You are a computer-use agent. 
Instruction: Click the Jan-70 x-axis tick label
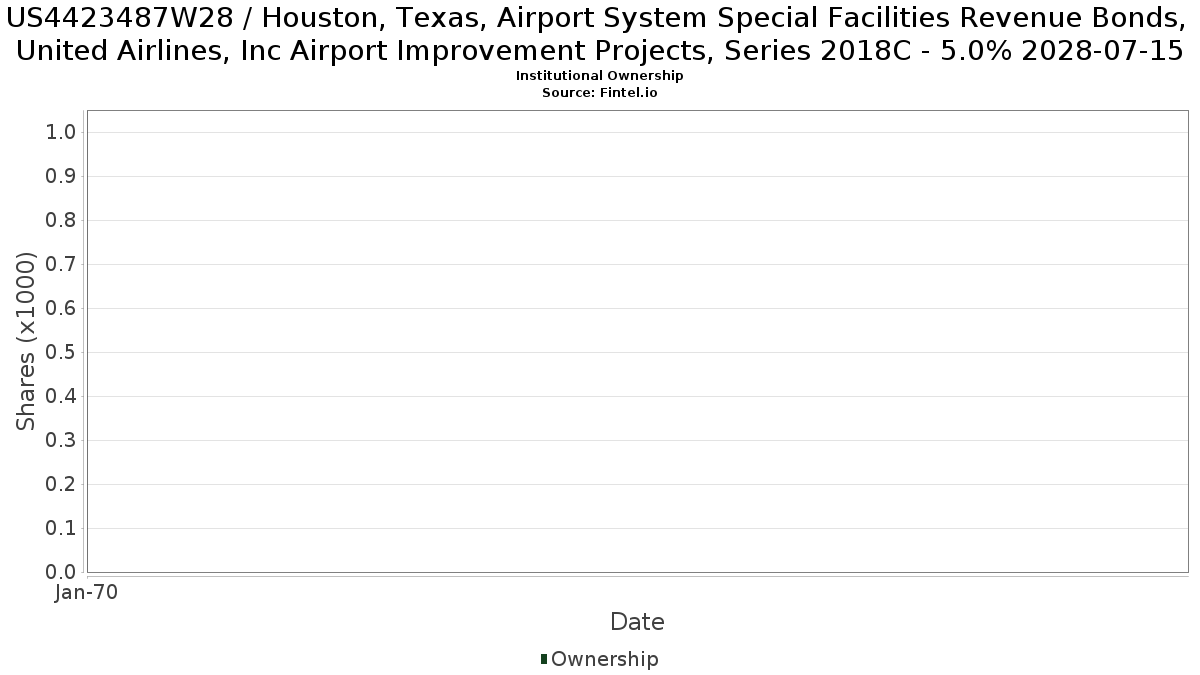87,592
